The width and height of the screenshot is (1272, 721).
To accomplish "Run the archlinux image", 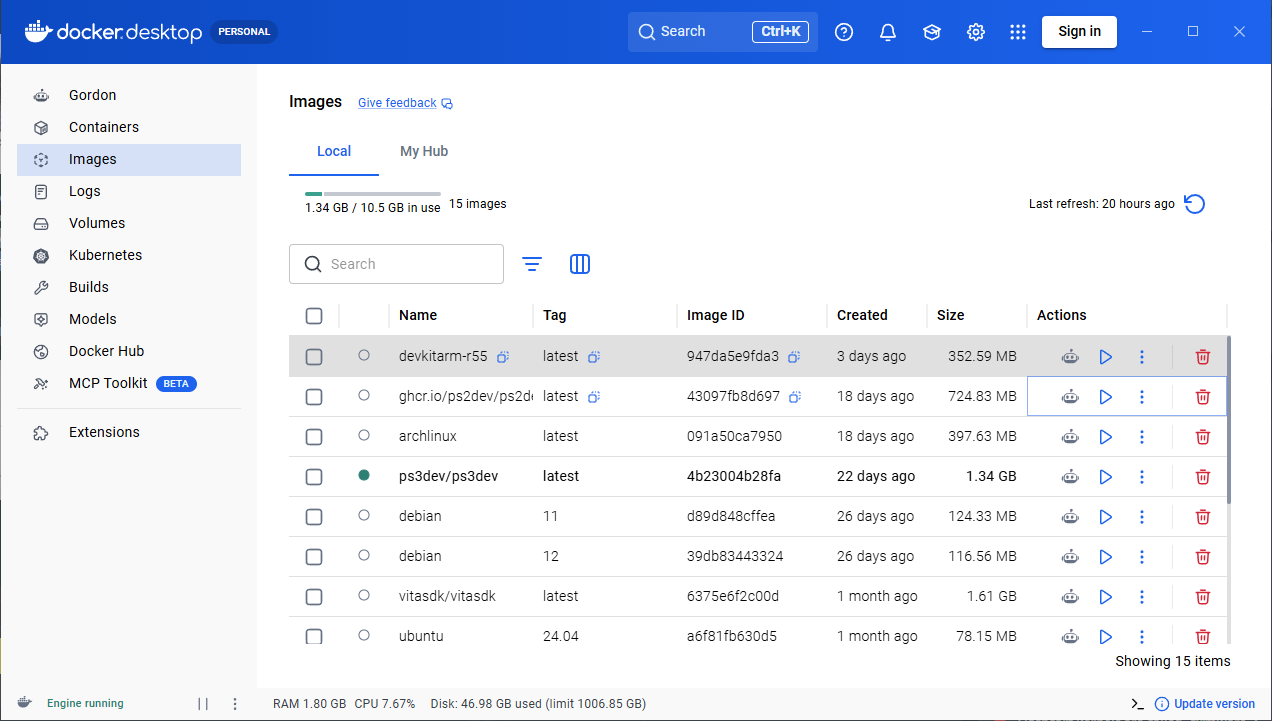I will (1105, 437).
